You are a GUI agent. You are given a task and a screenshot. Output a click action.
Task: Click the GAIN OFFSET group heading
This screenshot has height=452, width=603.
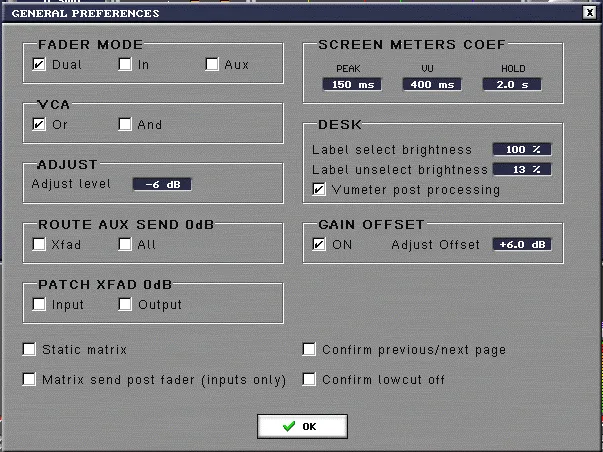point(371,225)
